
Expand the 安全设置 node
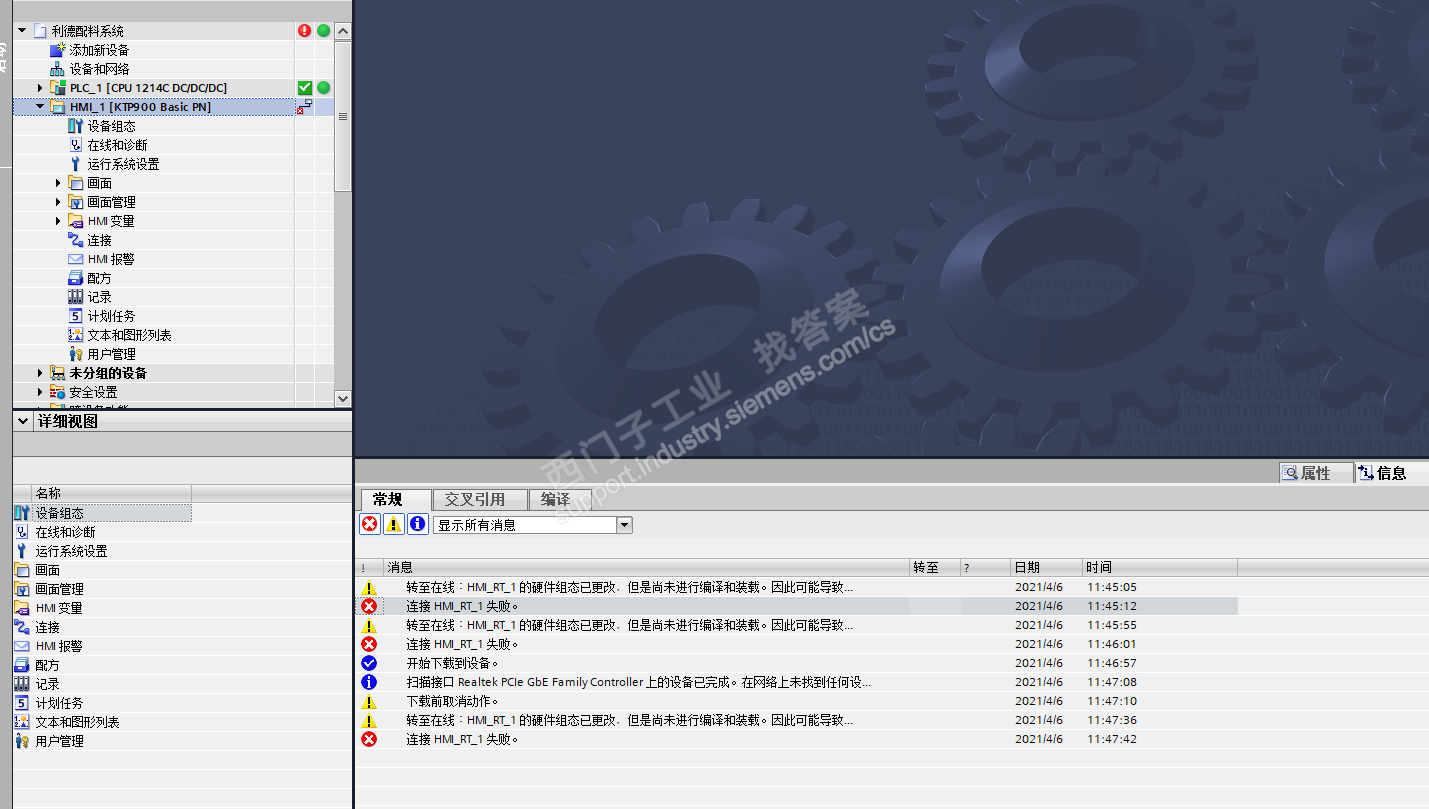pyautogui.click(x=40, y=392)
